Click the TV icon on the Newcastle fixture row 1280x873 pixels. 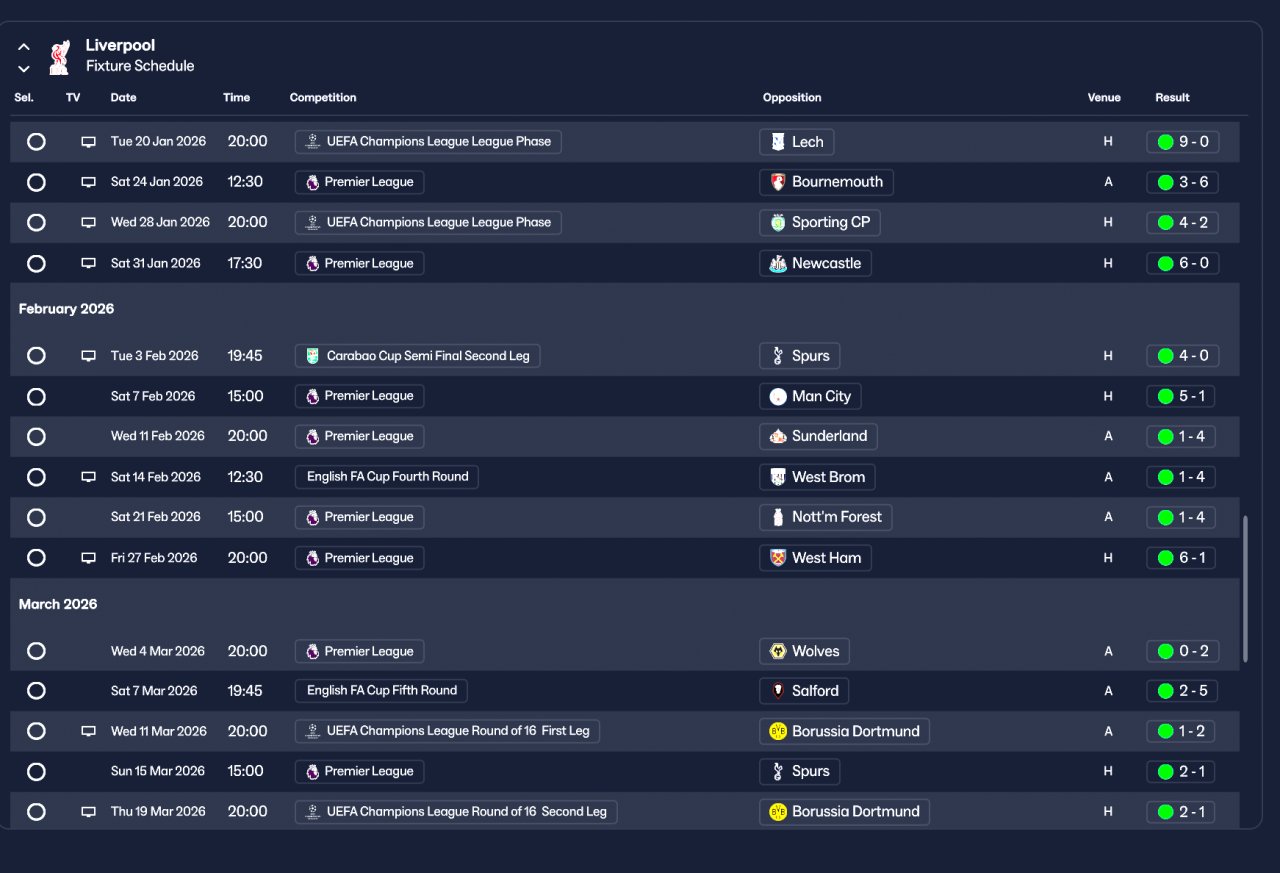[x=89, y=264]
